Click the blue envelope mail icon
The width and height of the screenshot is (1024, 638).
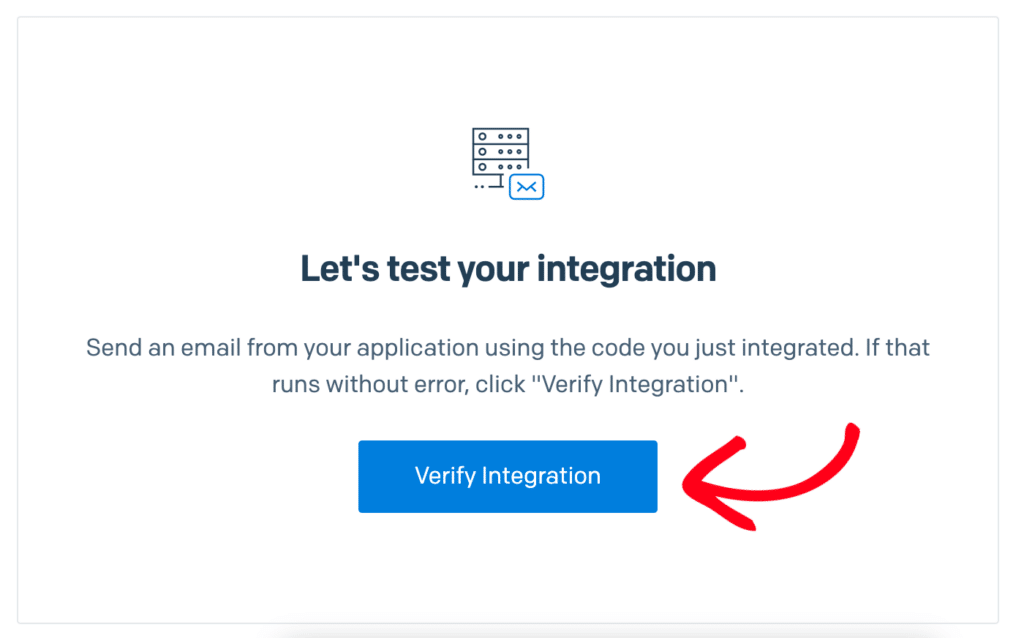click(x=526, y=187)
